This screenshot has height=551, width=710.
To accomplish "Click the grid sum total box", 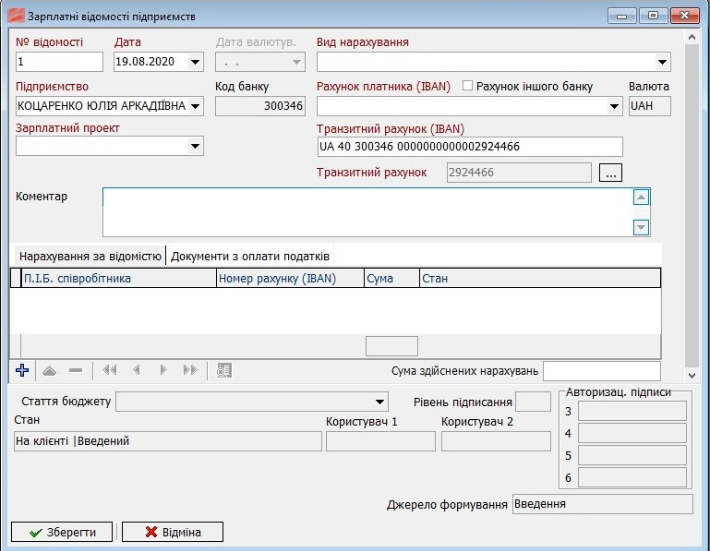I will point(392,346).
